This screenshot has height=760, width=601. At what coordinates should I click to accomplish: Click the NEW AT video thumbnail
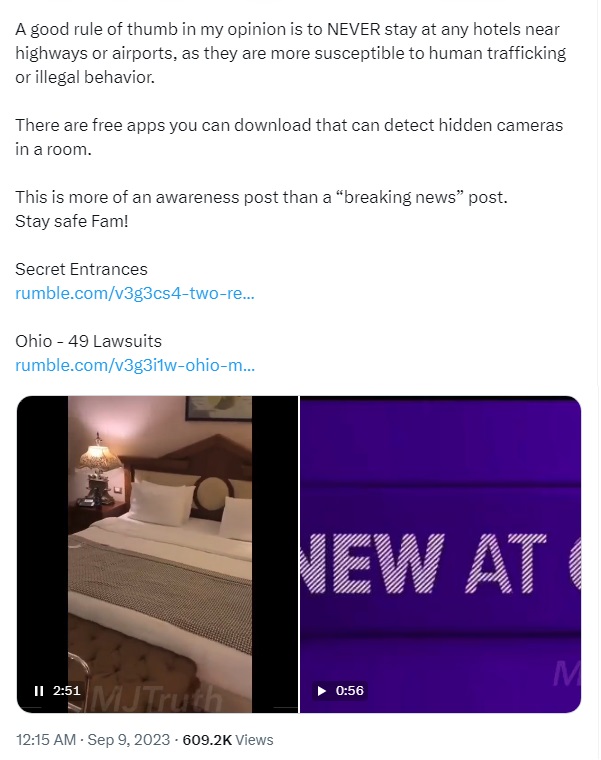point(441,554)
